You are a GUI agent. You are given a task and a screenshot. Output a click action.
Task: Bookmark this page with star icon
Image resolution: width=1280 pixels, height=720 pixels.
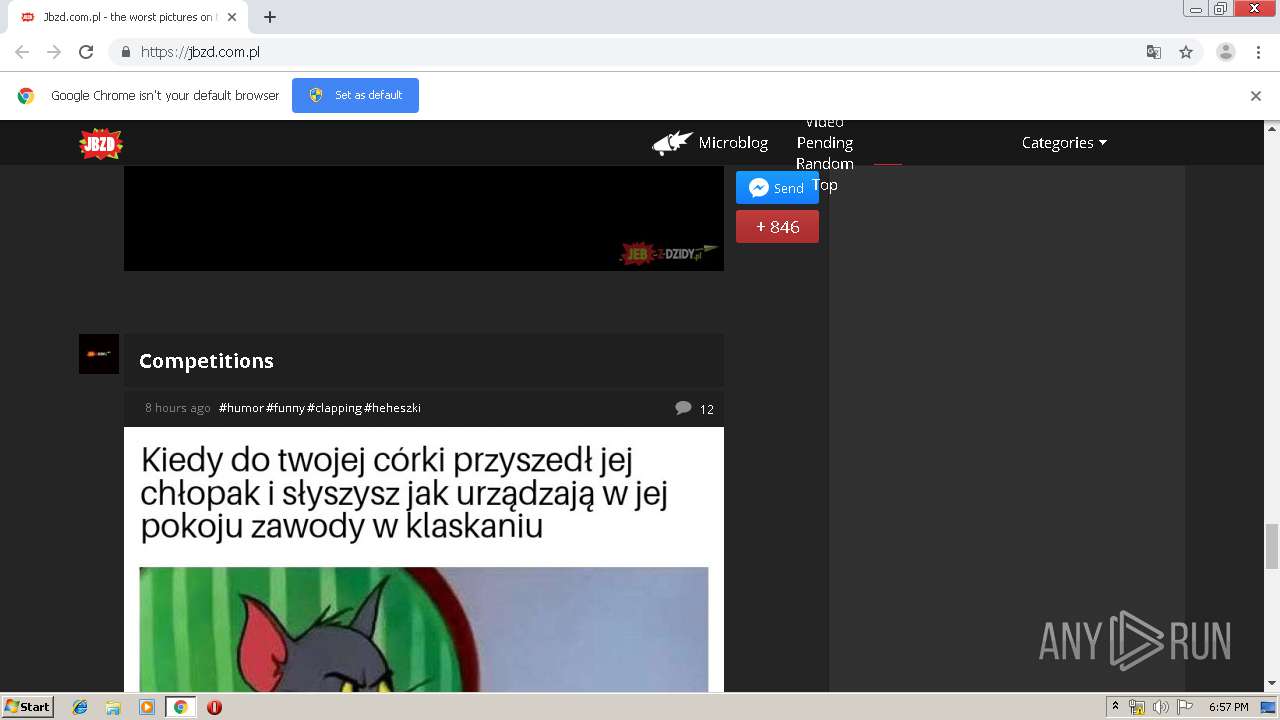1186,52
